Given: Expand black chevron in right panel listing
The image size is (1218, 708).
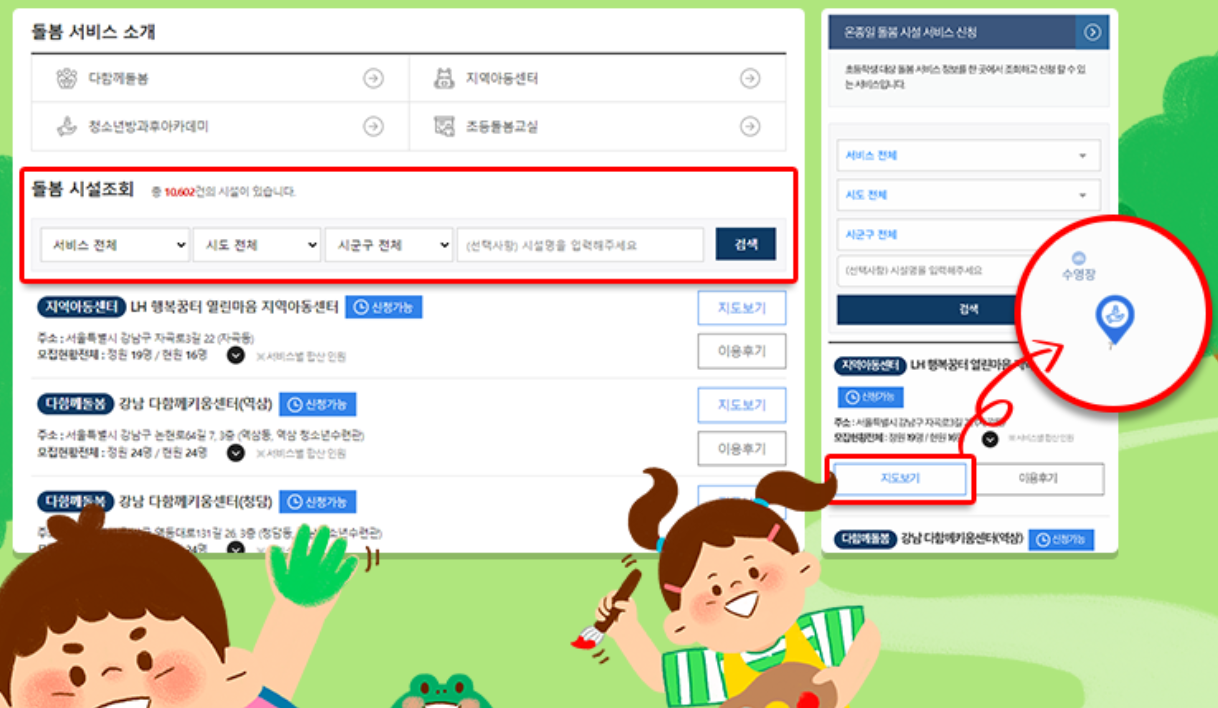Looking at the screenshot, I should tap(990, 438).
